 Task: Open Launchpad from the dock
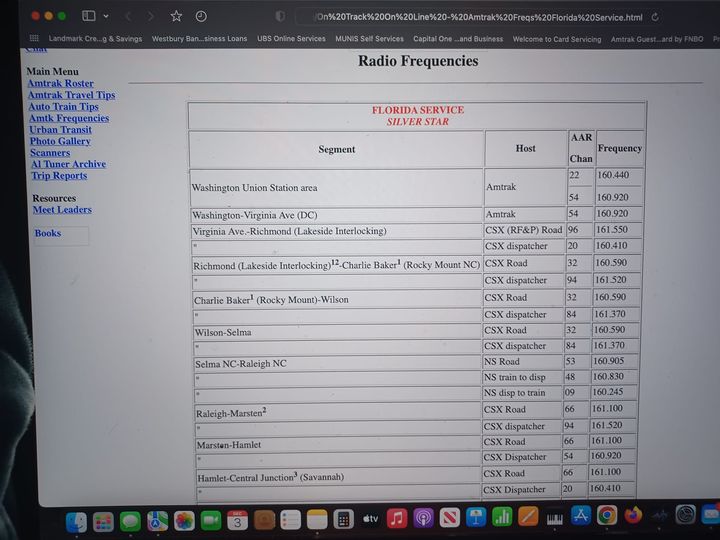tap(103, 522)
